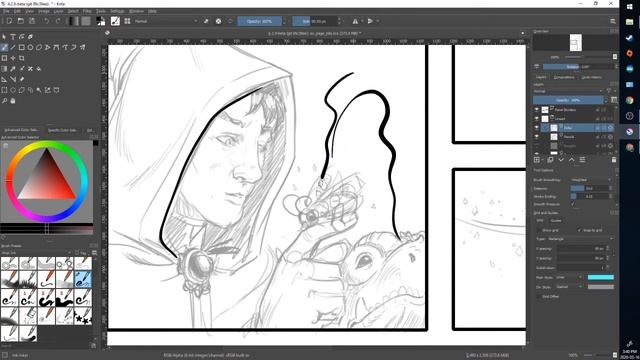Select the Measure tool
The height and width of the screenshot is (360, 640).
tap(13, 79)
